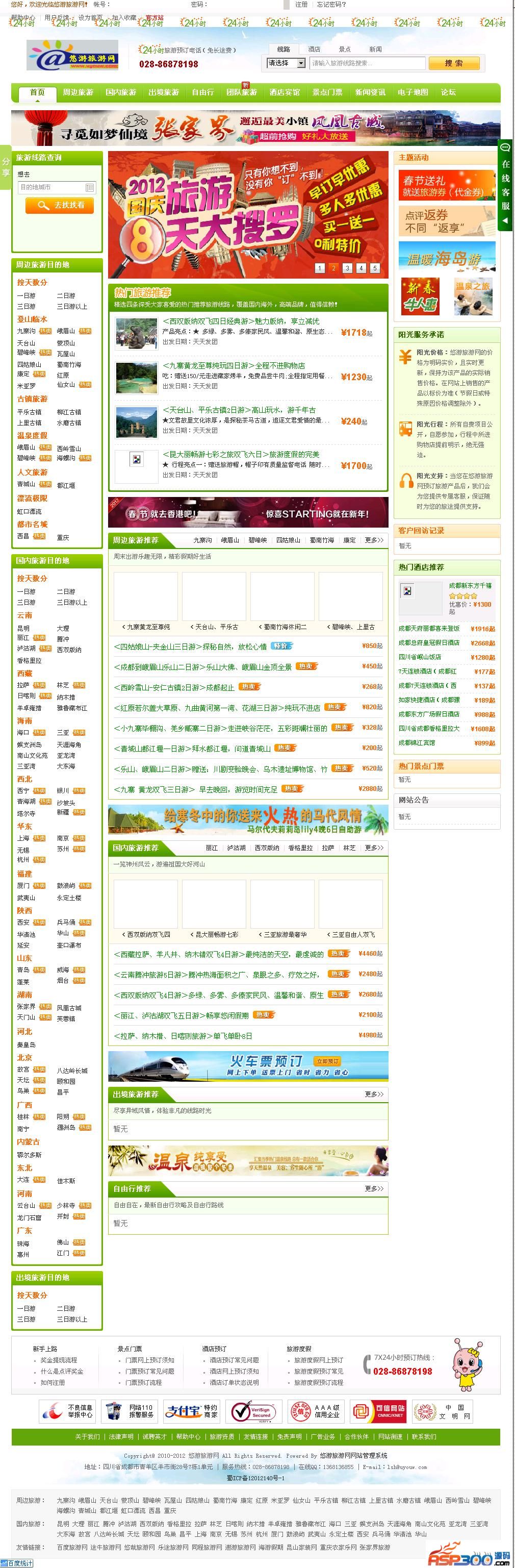Image resolution: width=515 pixels, height=1568 pixels.
Task: Open the 周边旅游 navigation menu
Action: click(x=78, y=92)
